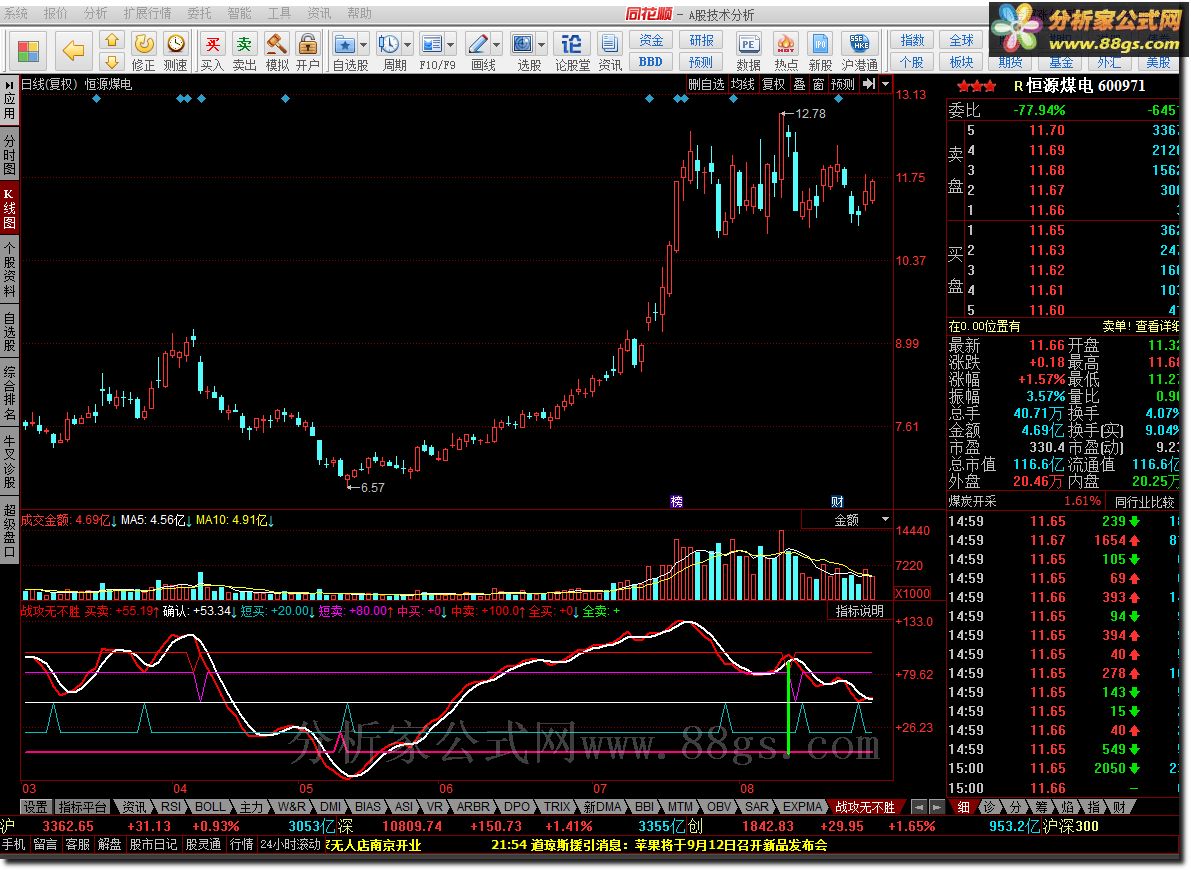Click the 指数 button
Image resolution: width=1191 pixels, height=870 pixels.
coord(911,40)
